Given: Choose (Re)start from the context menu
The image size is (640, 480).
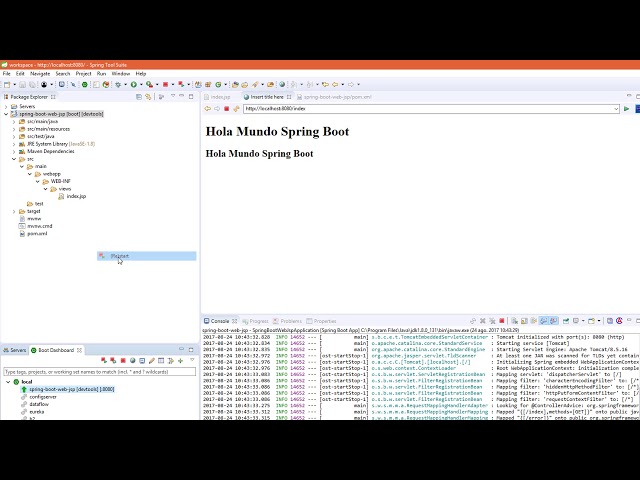Looking at the screenshot, I should click(147, 256).
